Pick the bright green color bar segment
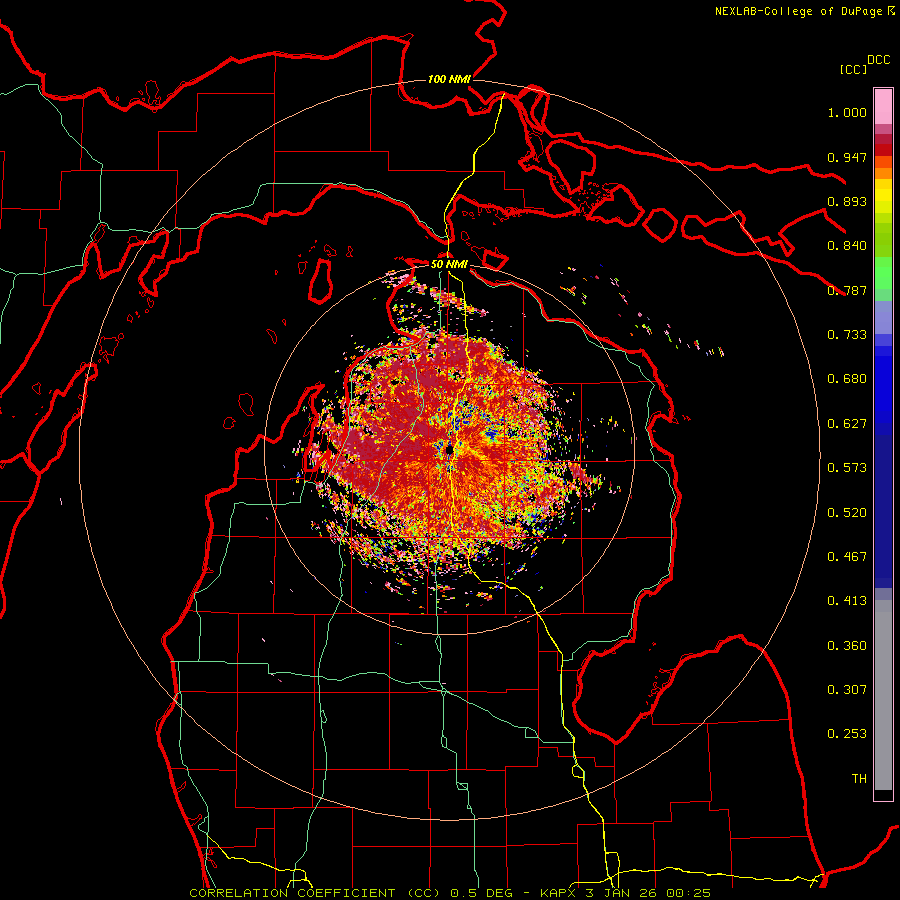 coord(883,273)
